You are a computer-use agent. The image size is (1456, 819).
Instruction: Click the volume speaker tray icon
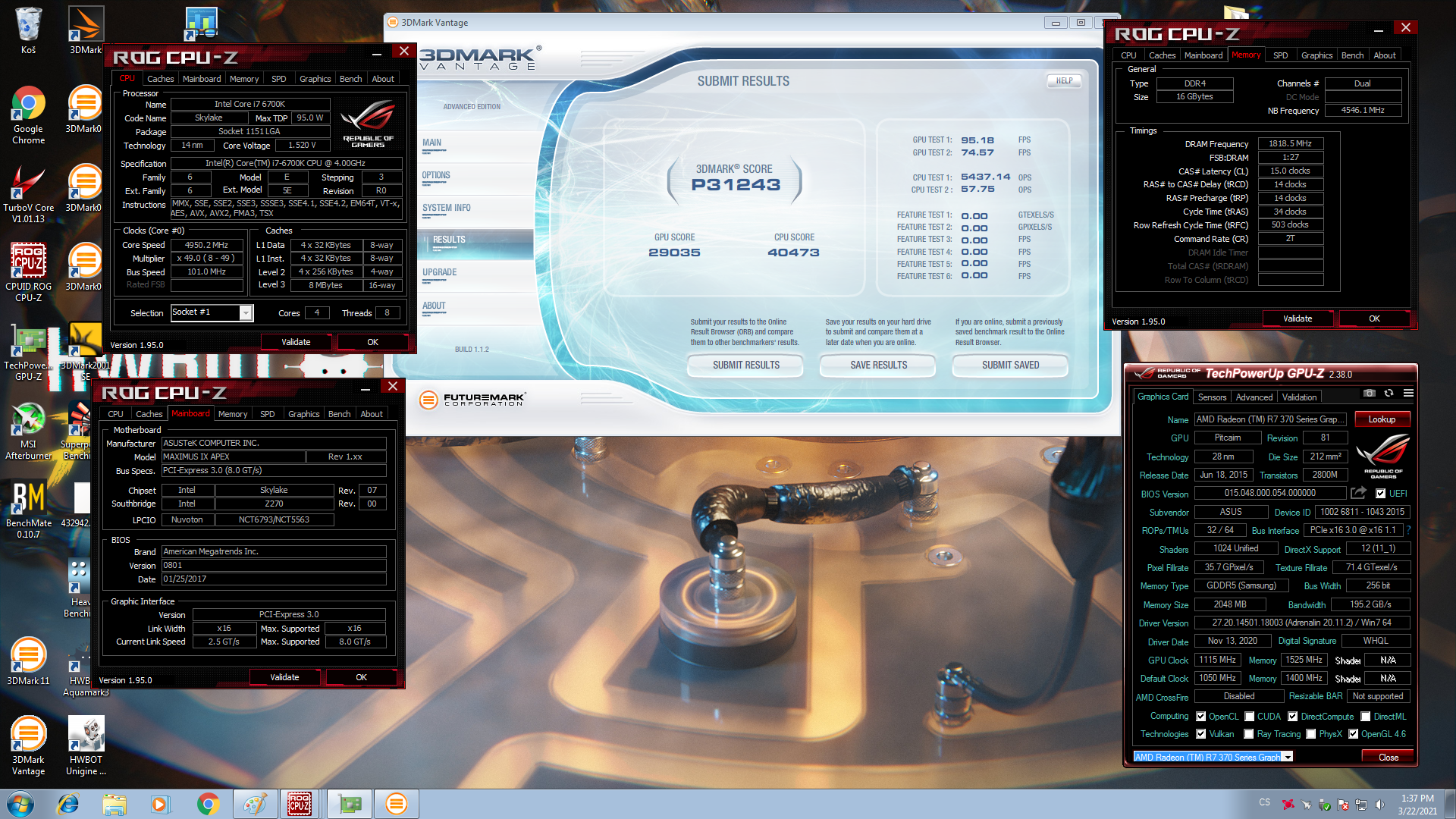tap(1379, 805)
